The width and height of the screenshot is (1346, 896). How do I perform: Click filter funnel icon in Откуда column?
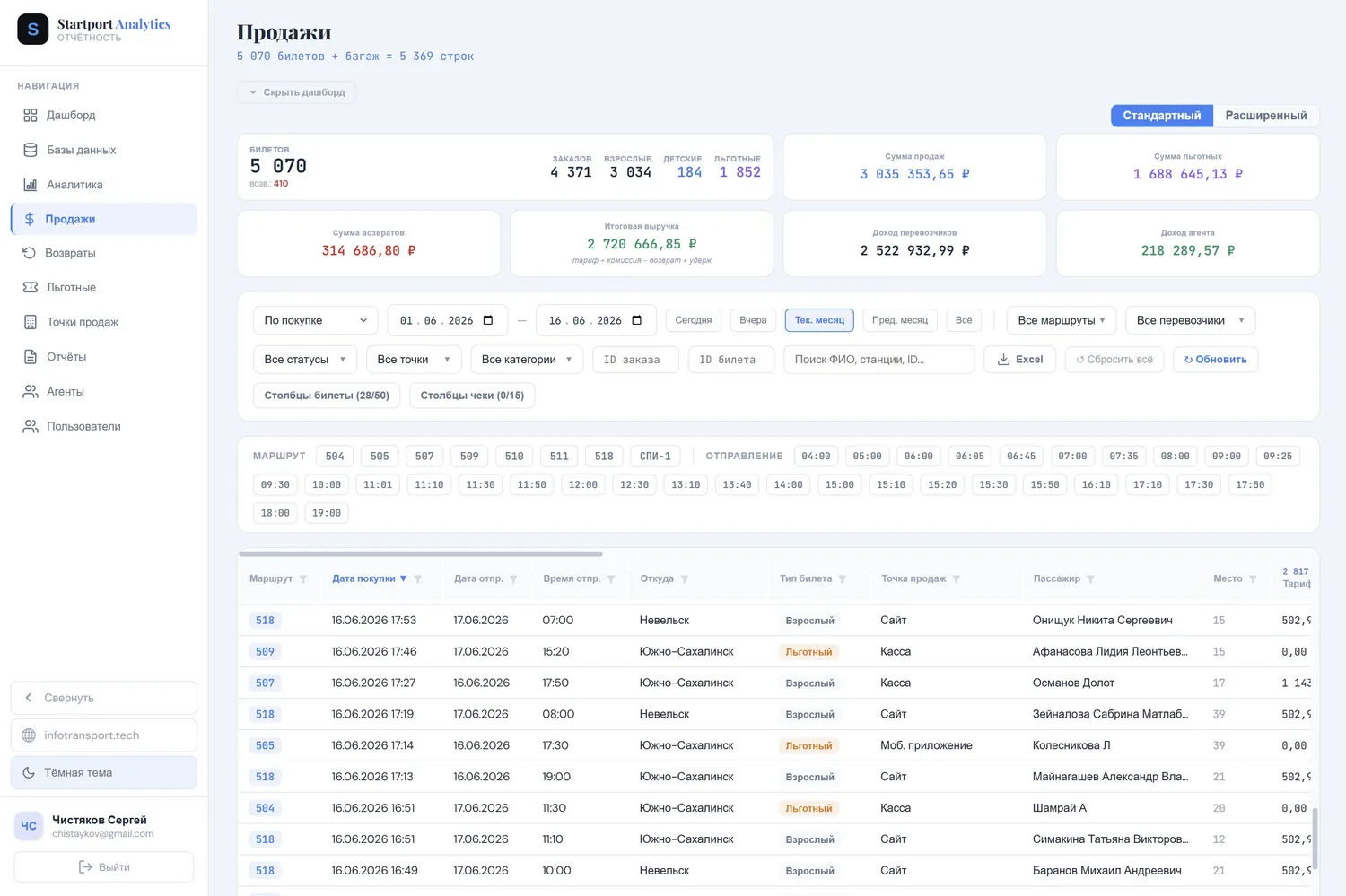[685, 579]
